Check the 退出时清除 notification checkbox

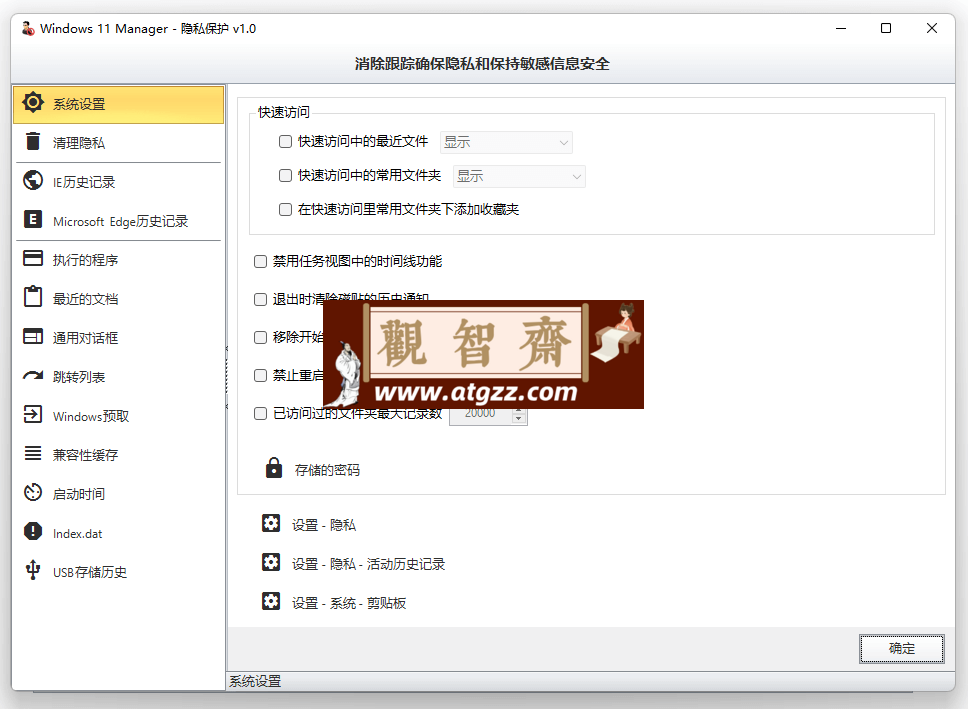pyautogui.click(x=261, y=300)
